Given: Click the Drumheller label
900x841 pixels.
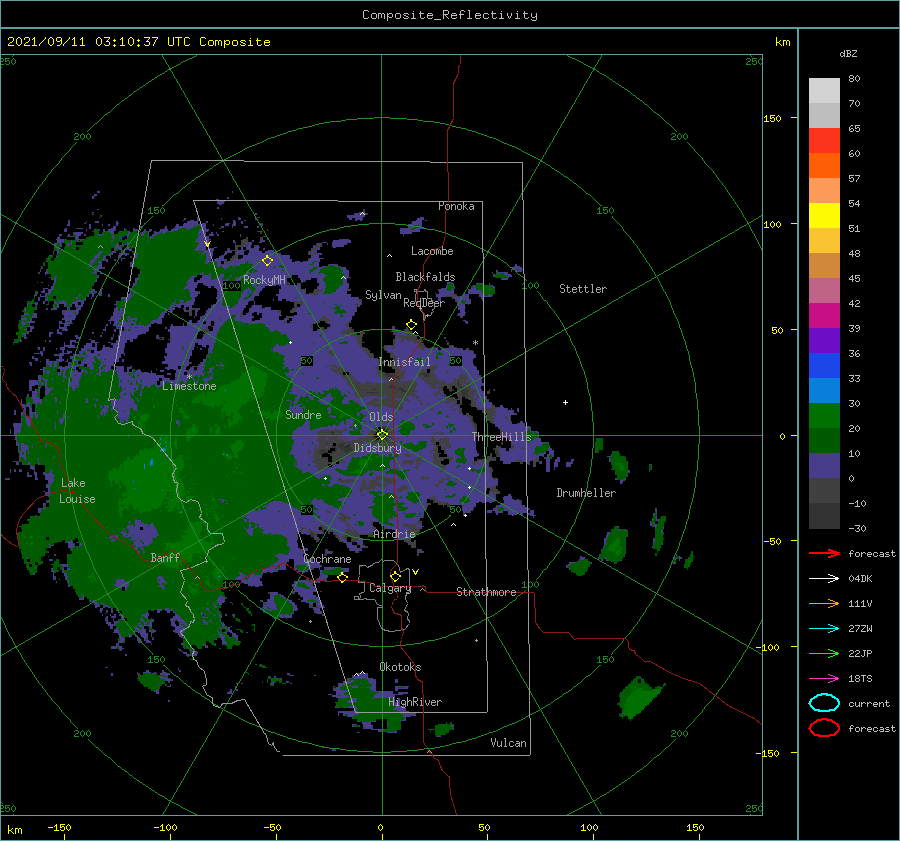Looking at the screenshot, I should pyautogui.click(x=586, y=493).
